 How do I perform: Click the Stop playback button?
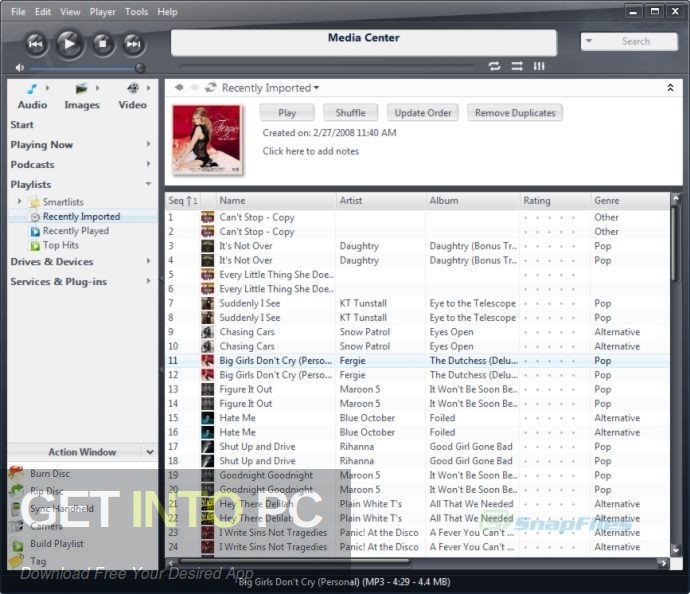point(103,44)
